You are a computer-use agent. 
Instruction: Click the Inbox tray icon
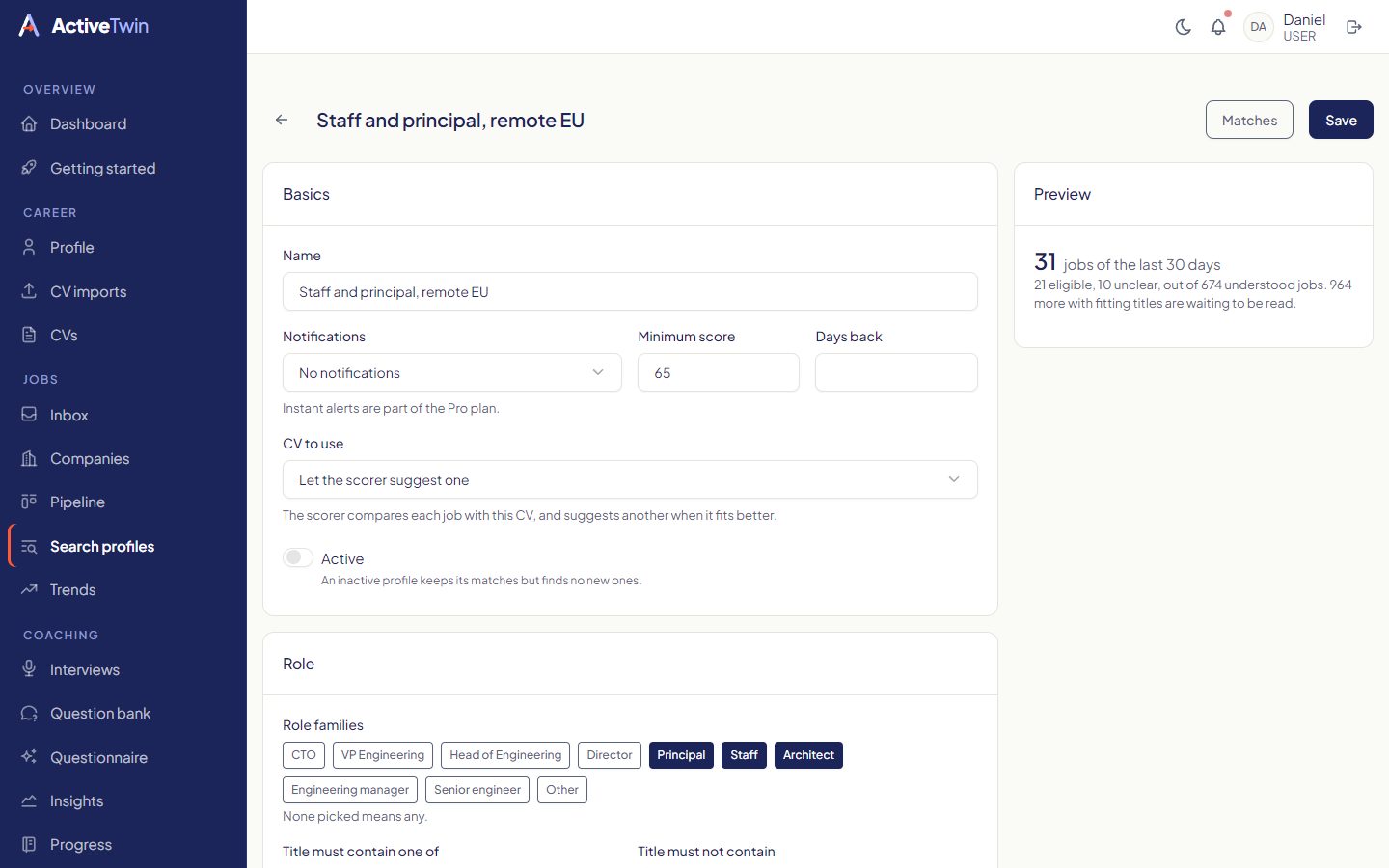[x=29, y=415]
